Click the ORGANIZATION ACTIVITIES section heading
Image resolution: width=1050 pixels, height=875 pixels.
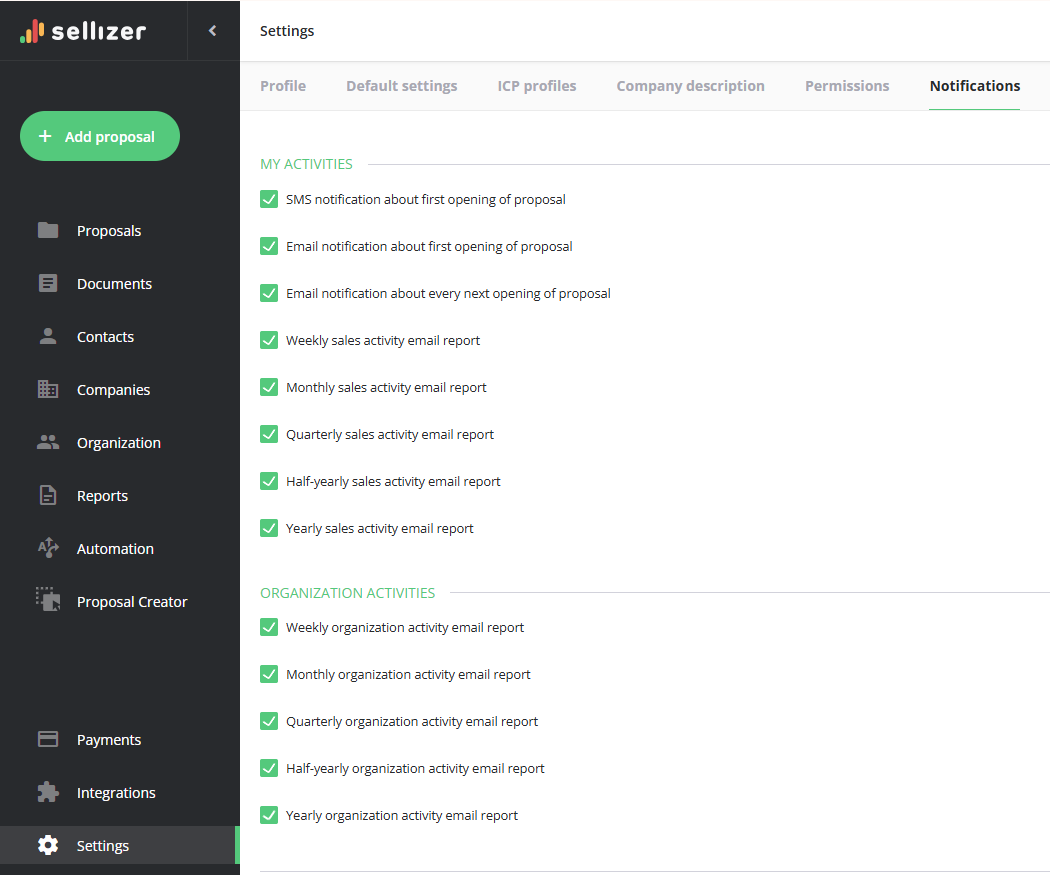[348, 592]
